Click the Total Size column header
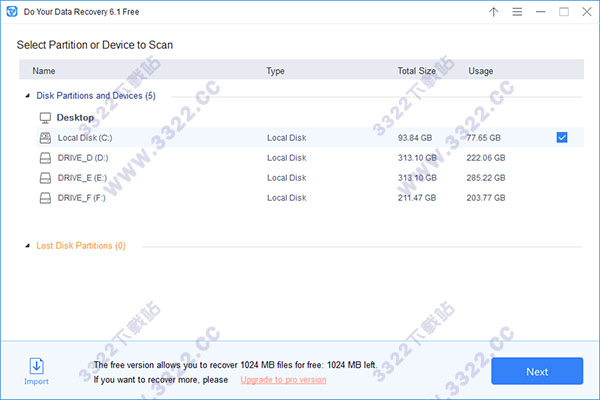600x400 pixels. pos(416,71)
